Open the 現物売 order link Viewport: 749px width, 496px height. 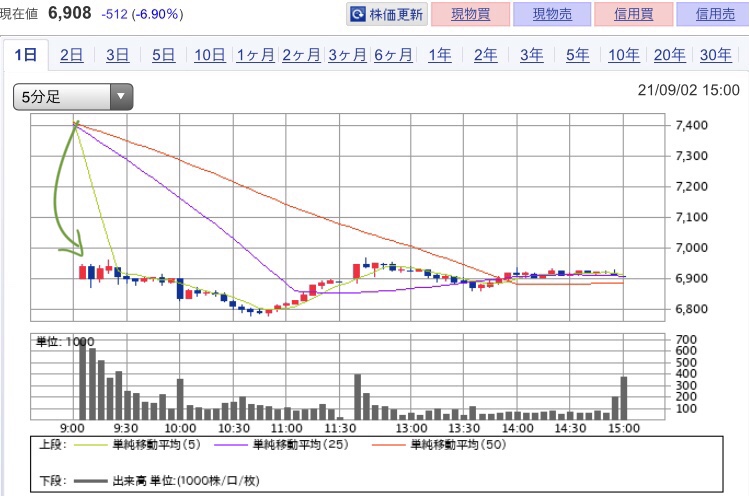pyautogui.click(x=552, y=14)
